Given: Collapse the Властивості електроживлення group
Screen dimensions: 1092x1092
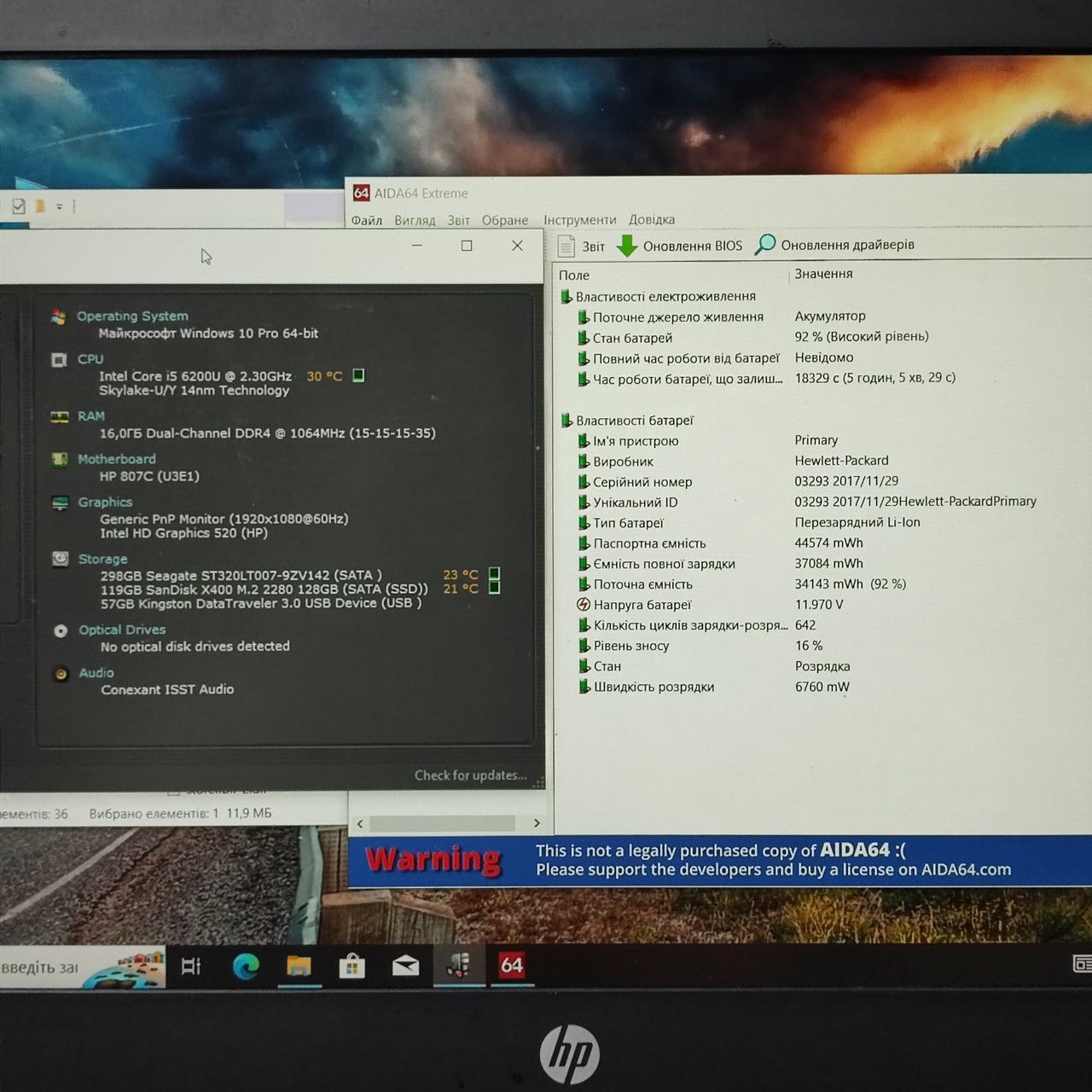Looking at the screenshot, I should (566, 296).
